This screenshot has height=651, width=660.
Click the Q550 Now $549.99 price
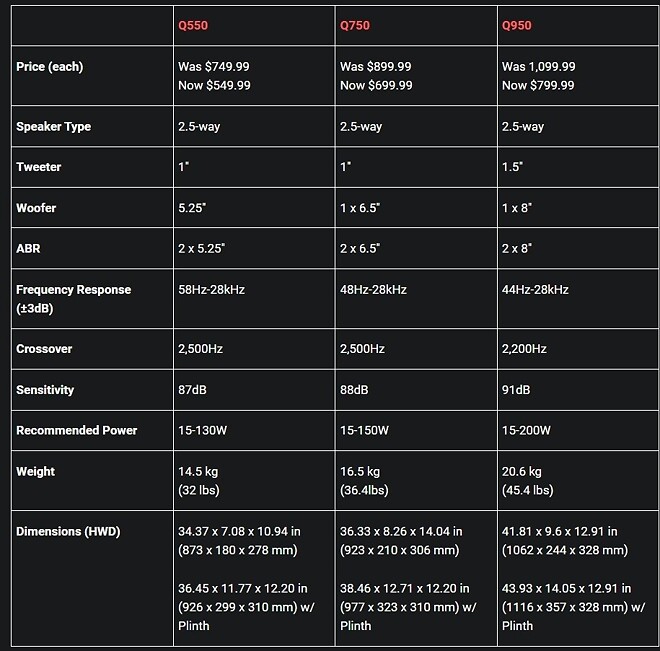214,85
